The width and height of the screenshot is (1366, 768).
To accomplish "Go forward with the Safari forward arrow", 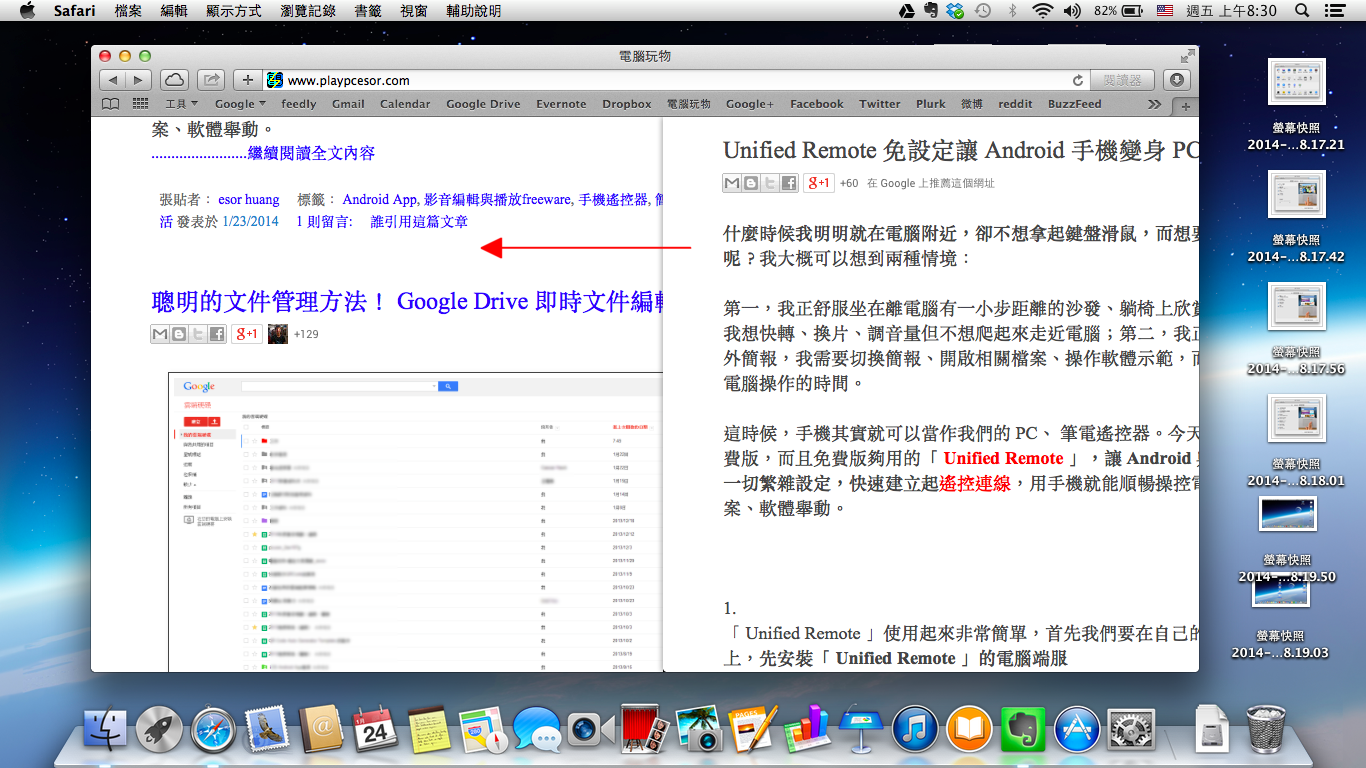I will coord(139,80).
